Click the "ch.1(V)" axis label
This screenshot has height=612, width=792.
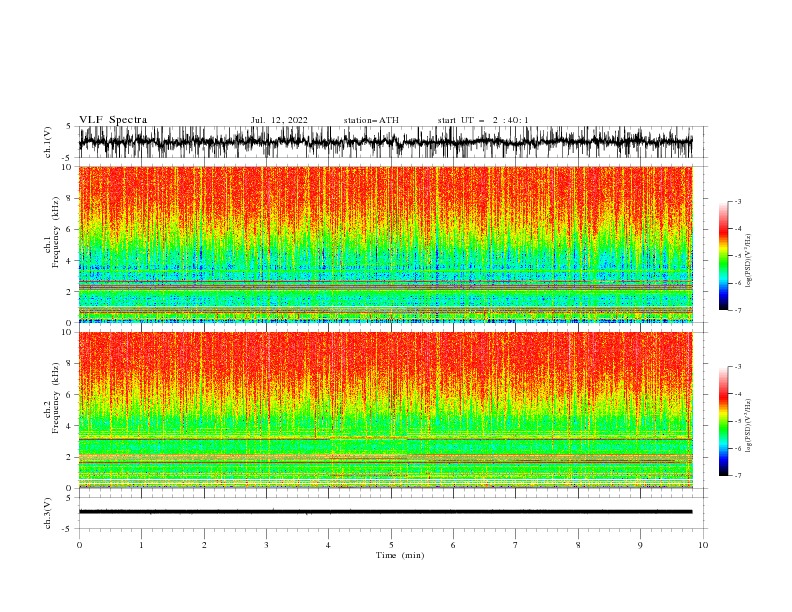(48, 142)
